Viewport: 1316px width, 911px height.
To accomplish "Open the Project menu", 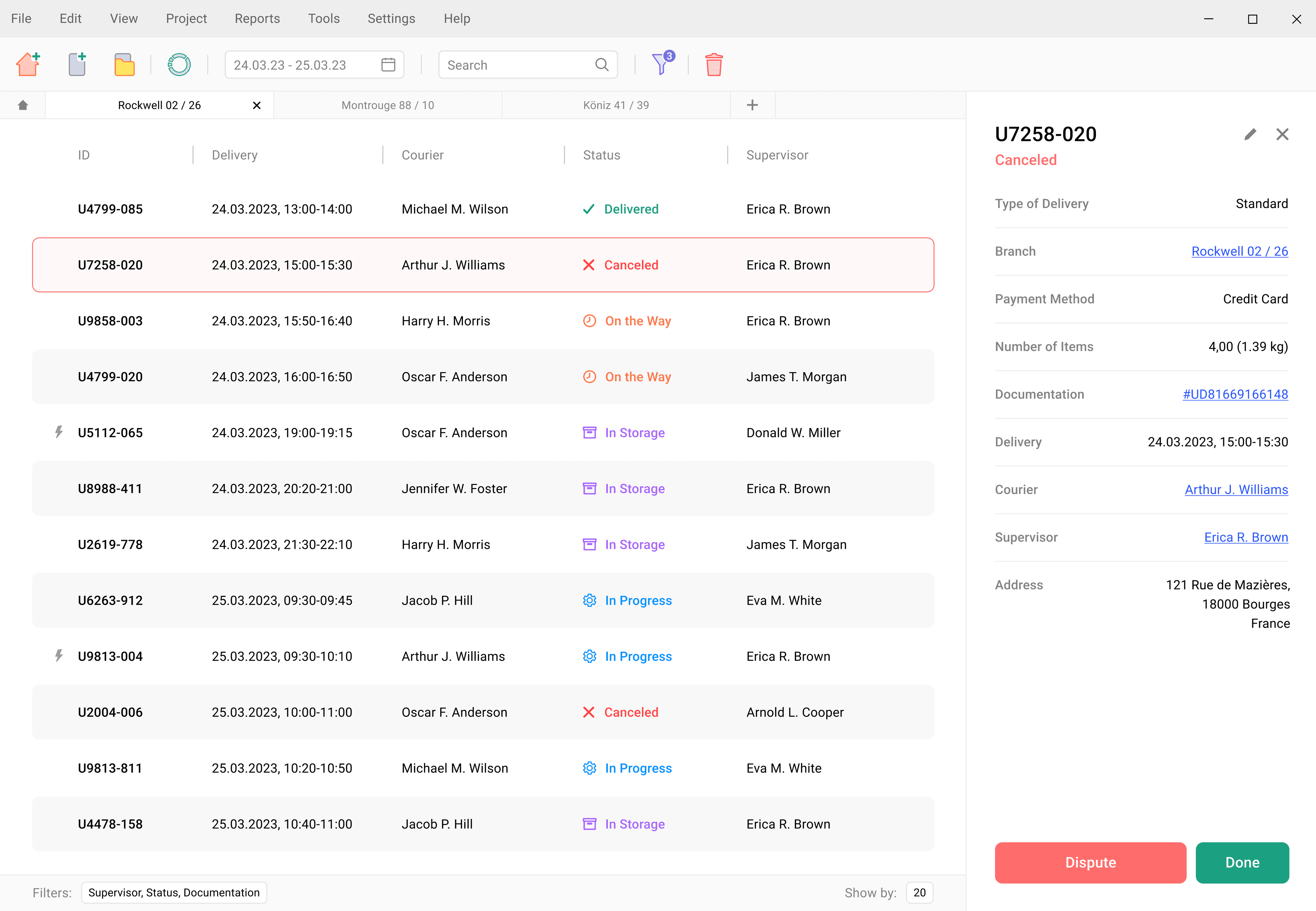I will (186, 18).
